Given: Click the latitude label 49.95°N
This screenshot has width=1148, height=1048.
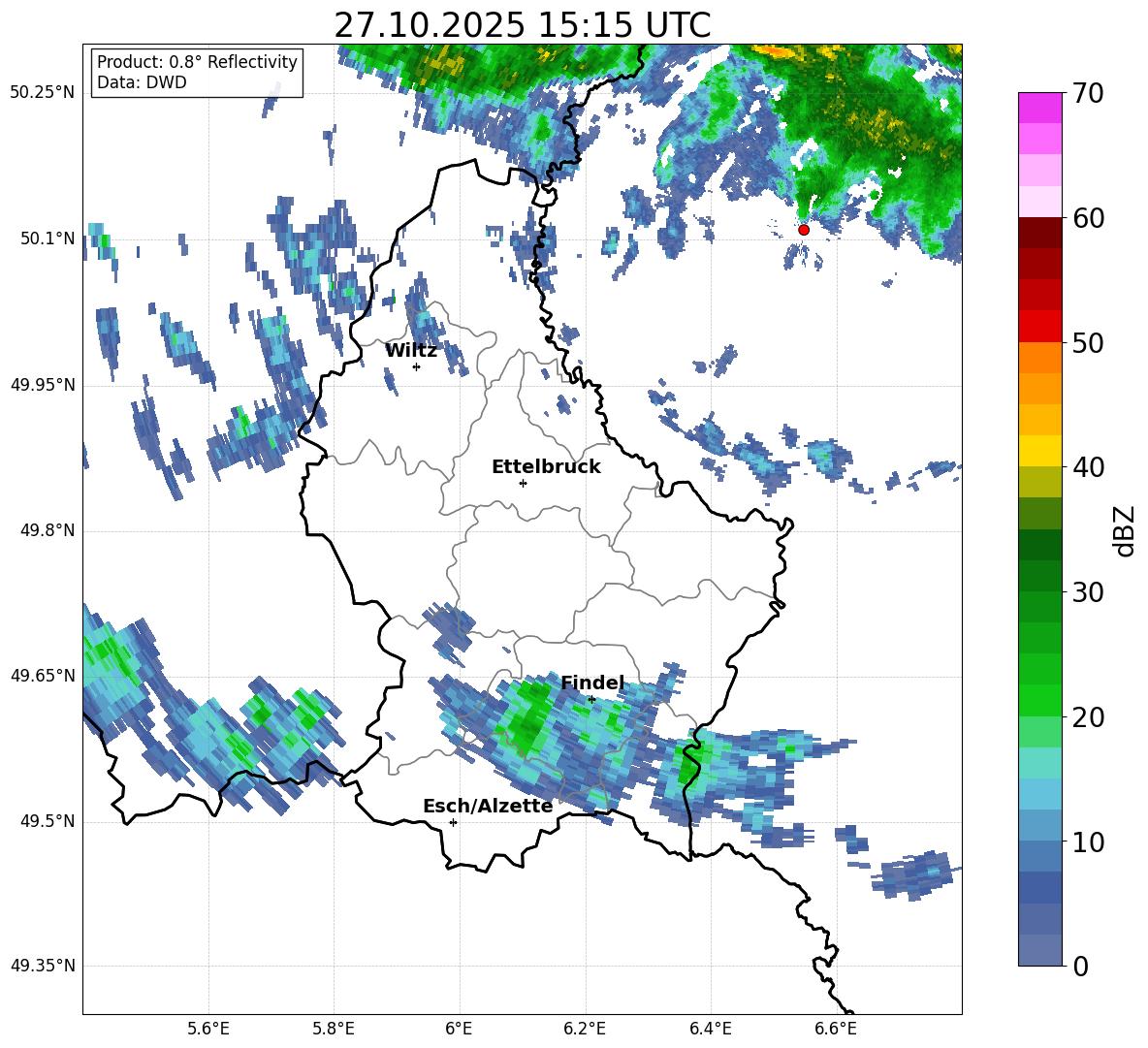Looking at the screenshot, I should click(x=43, y=384).
